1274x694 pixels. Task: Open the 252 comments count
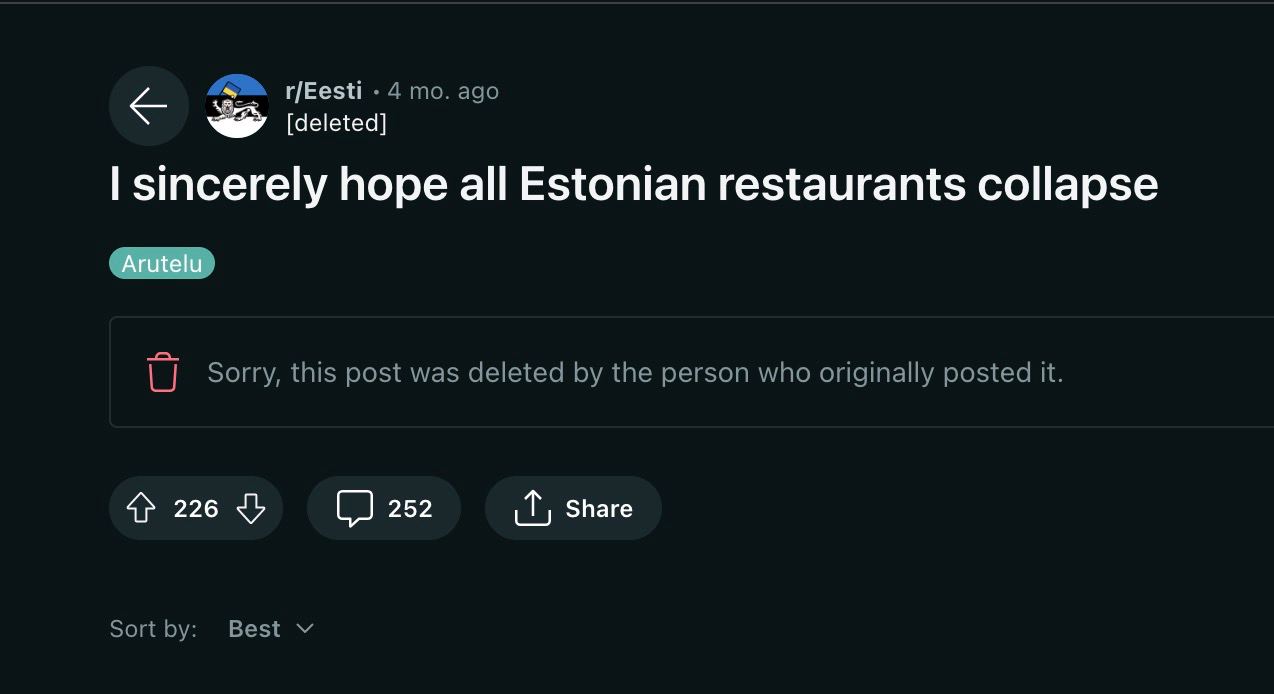[410, 508]
